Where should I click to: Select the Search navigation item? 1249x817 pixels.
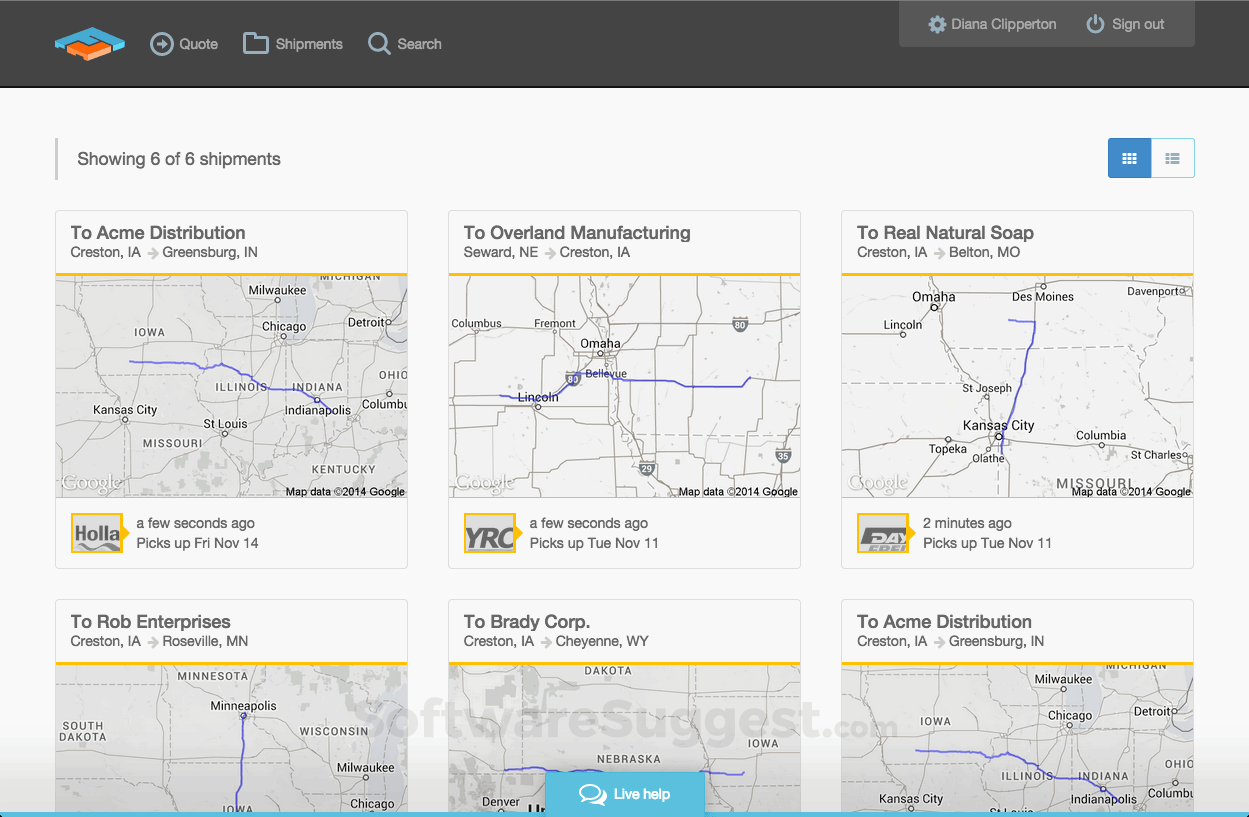coord(419,43)
